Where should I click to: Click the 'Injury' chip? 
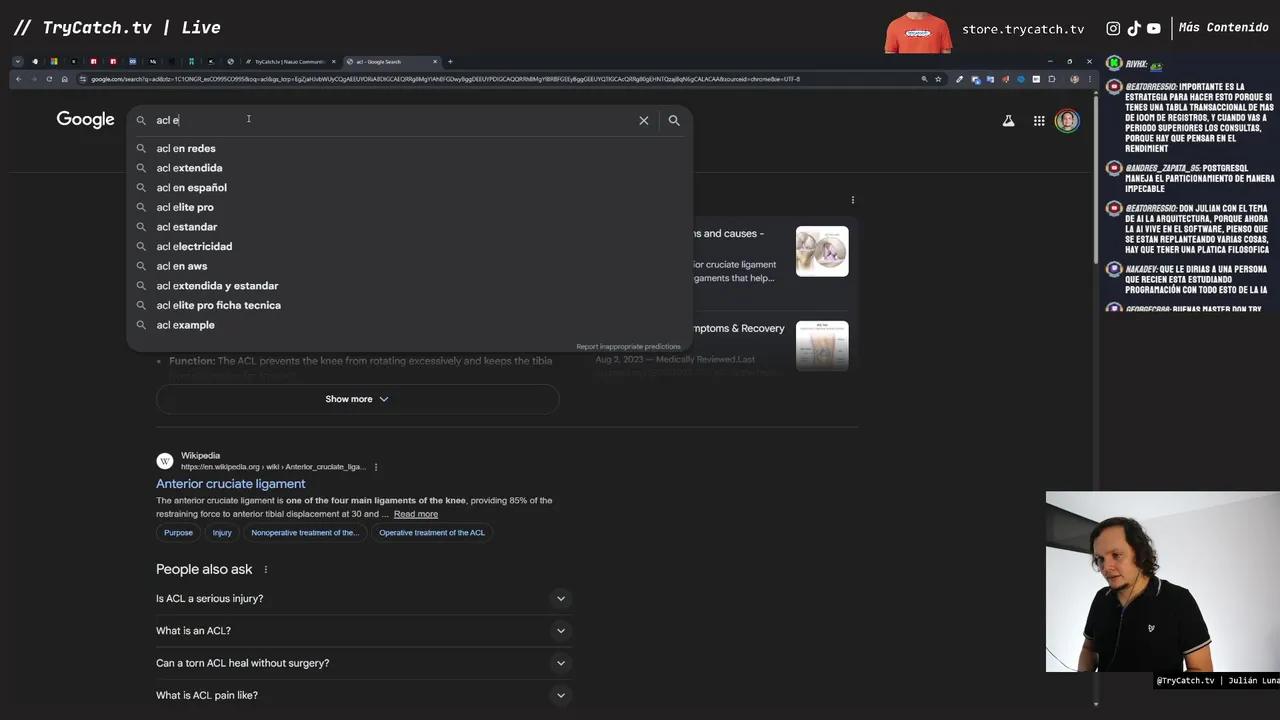click(222, 533)
